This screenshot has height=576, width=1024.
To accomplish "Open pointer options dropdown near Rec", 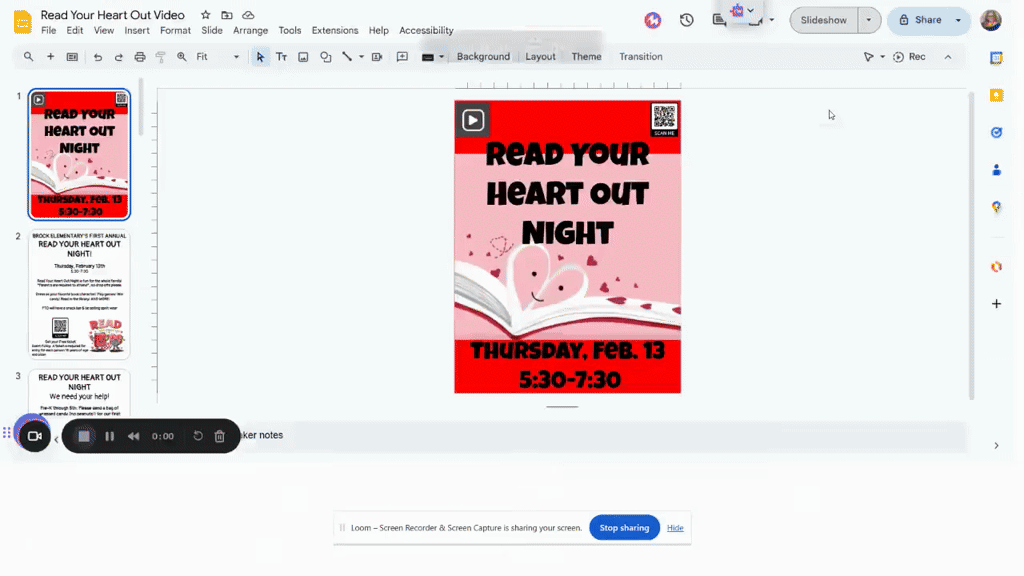I will [882, 57].
